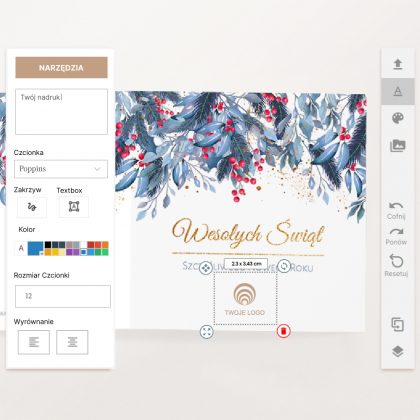The height and width of the screenshot is (420, 420).
Task: Open the Poppins font dropdown
Action: tap(61, 169)
